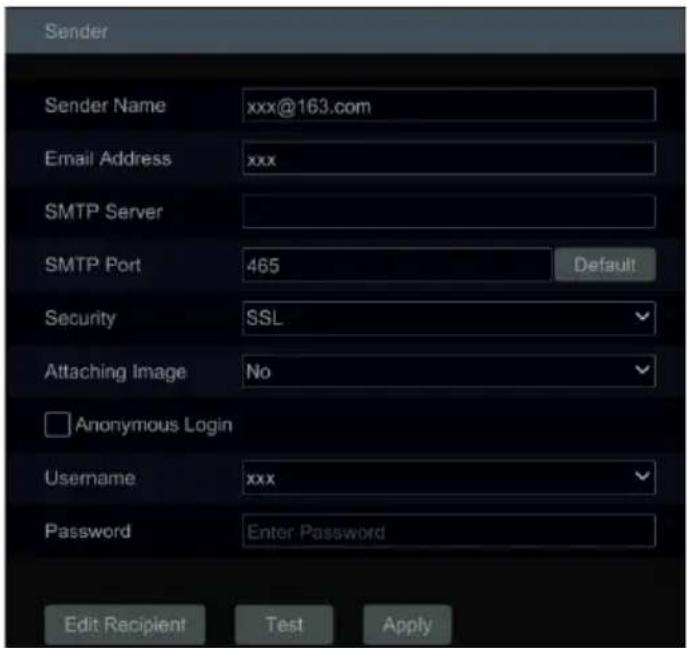
Task: Click the SMTP Port field showing 465
Action: pyautogui.click(x=397, y=265)
